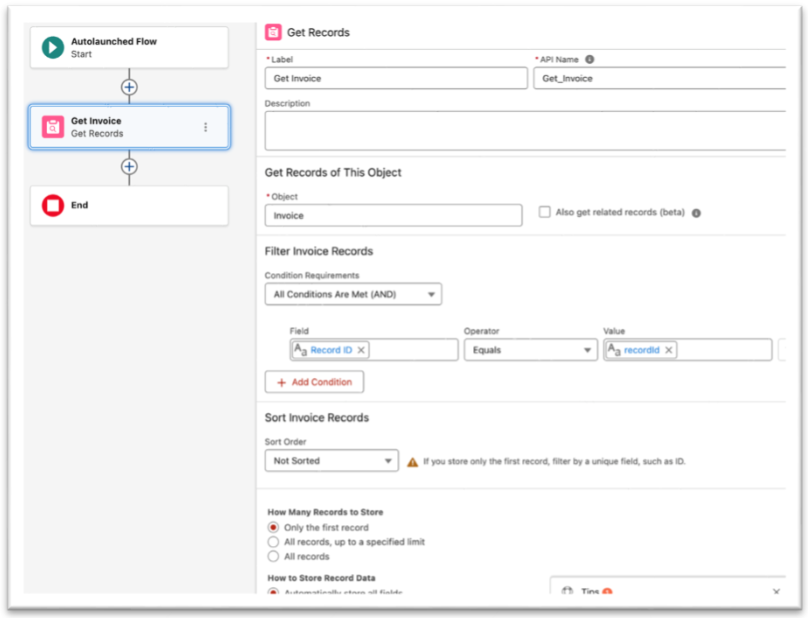Viewport: 808px width, 618px height.
Task: Add element between Get Invoice and End
Action: click(129, 166)
